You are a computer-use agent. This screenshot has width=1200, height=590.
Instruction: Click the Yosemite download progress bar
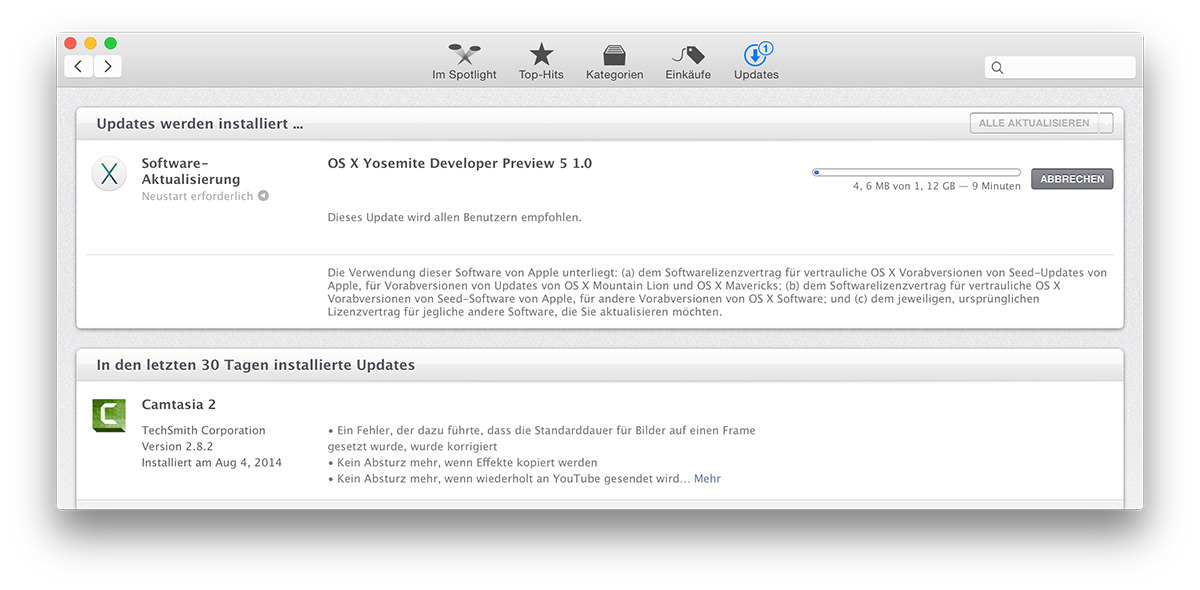(x=916, y=173)
